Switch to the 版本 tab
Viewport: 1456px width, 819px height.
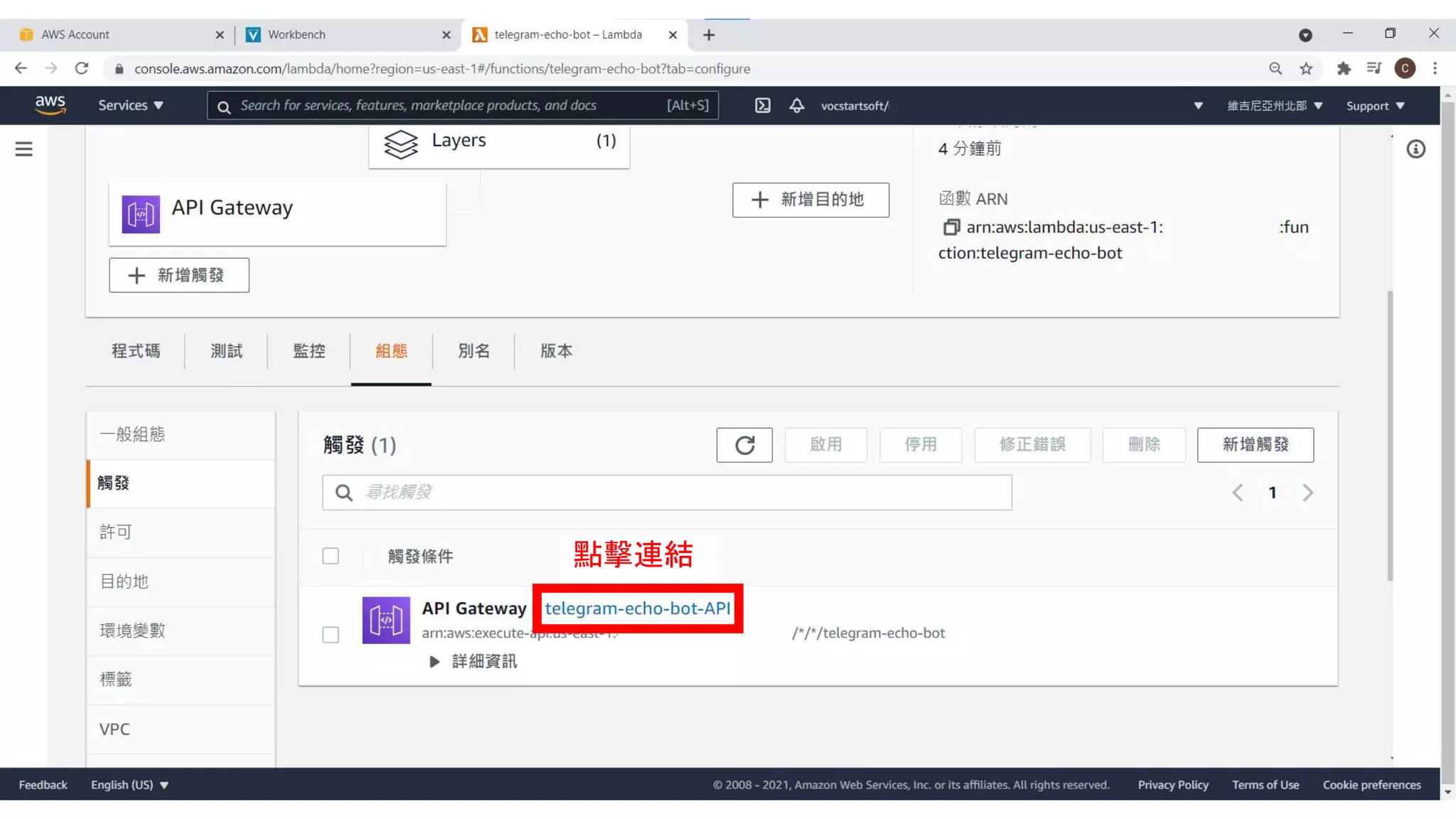(556, 350)
